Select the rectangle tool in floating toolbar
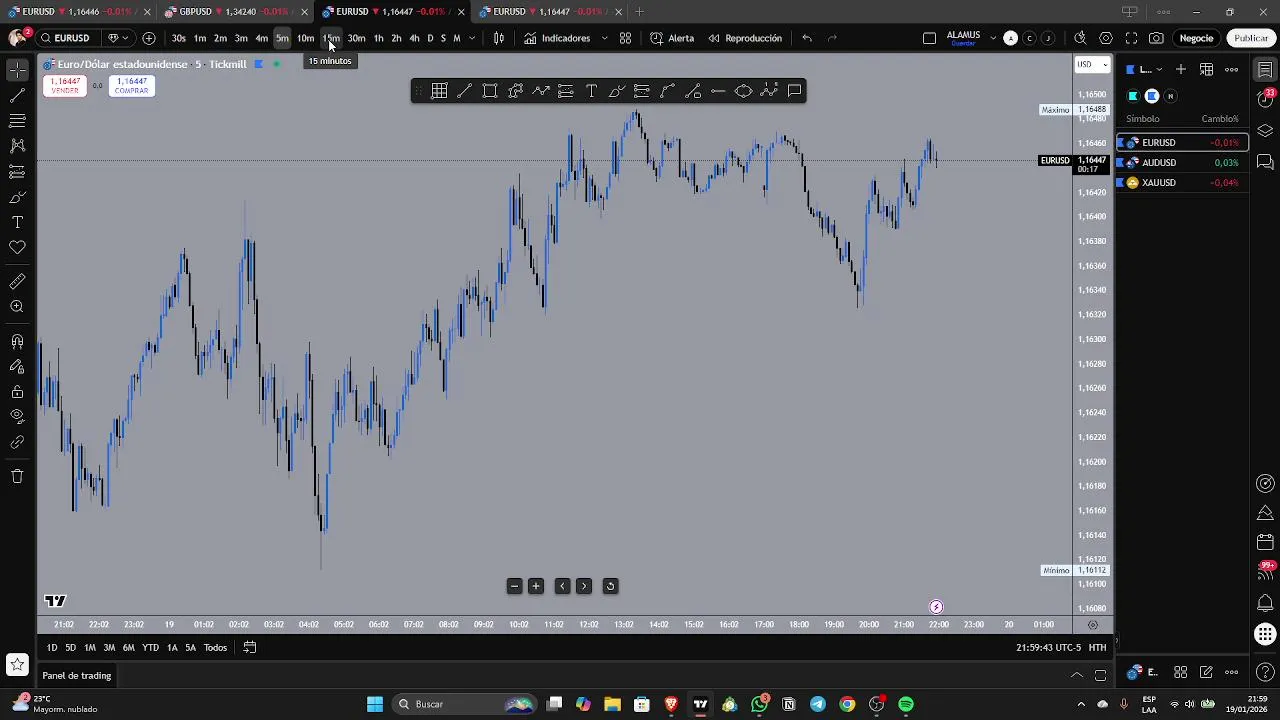 click(490, 91)
